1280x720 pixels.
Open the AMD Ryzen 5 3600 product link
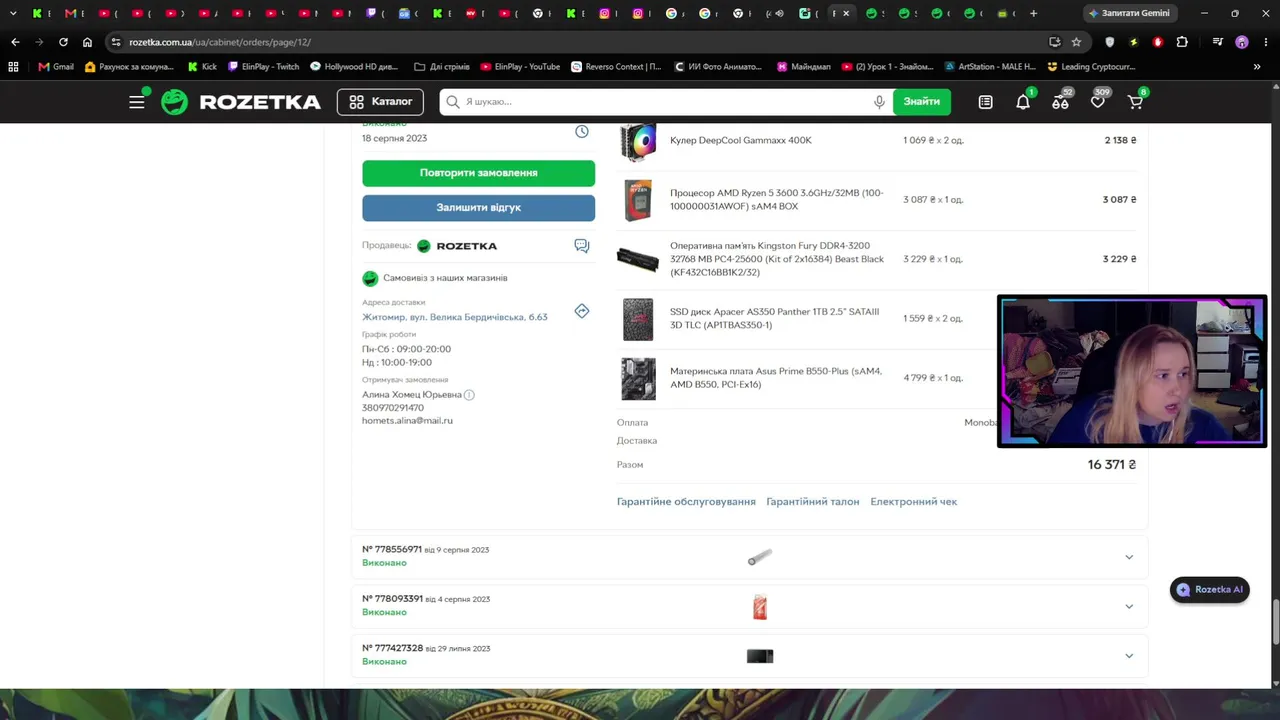777,199
